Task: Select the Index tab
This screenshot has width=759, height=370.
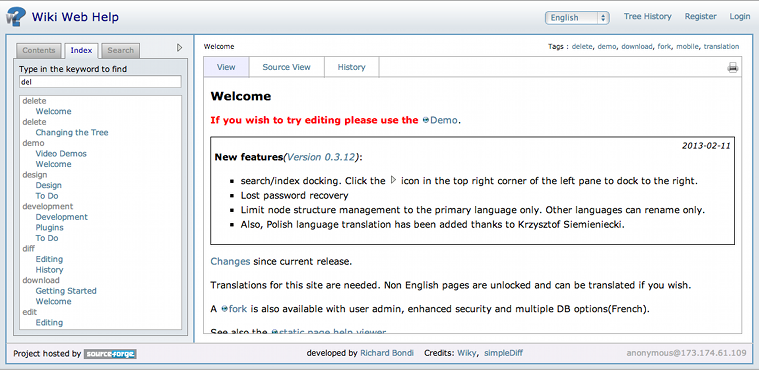Action: tap(81, 50)
